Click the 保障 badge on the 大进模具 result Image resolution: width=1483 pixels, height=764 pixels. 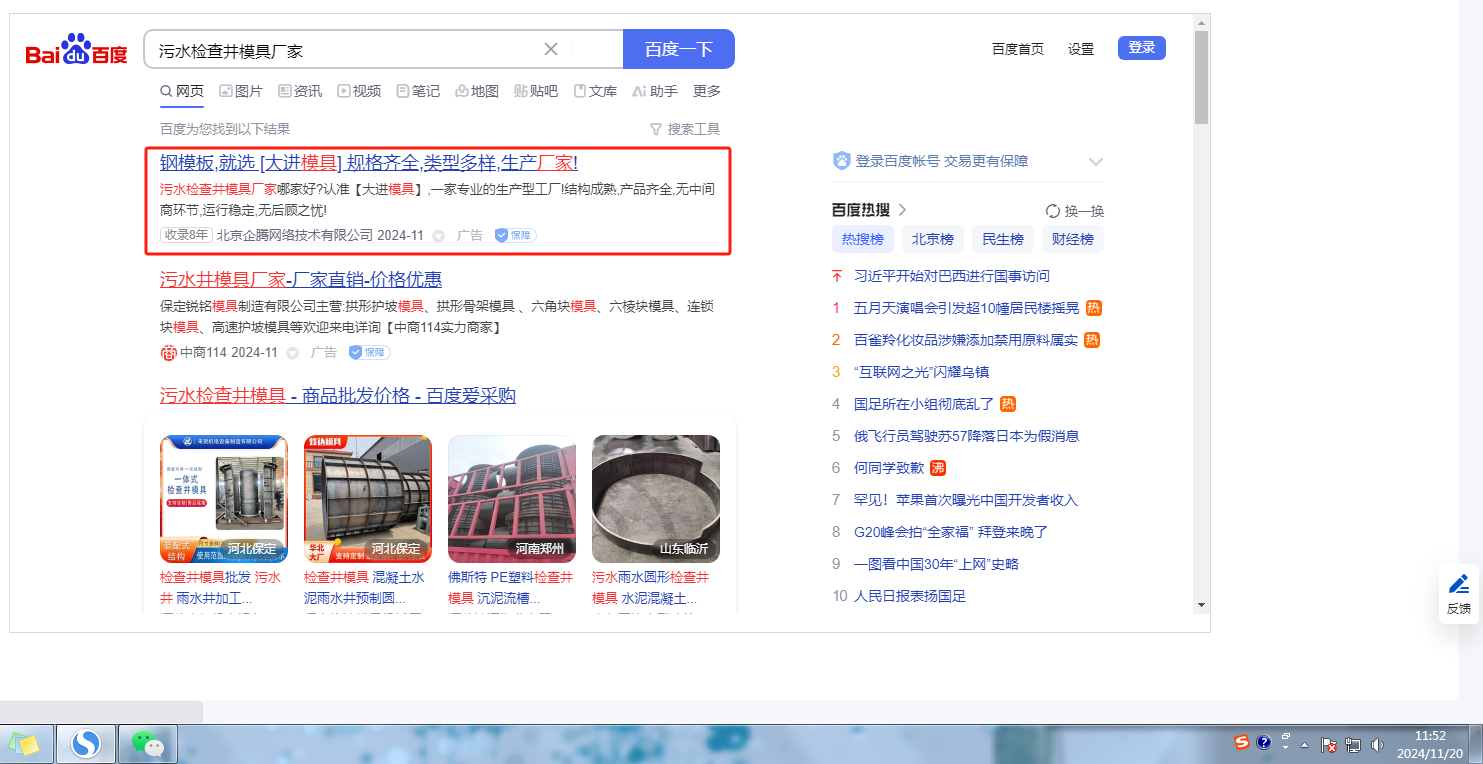[x=515, y=236]
